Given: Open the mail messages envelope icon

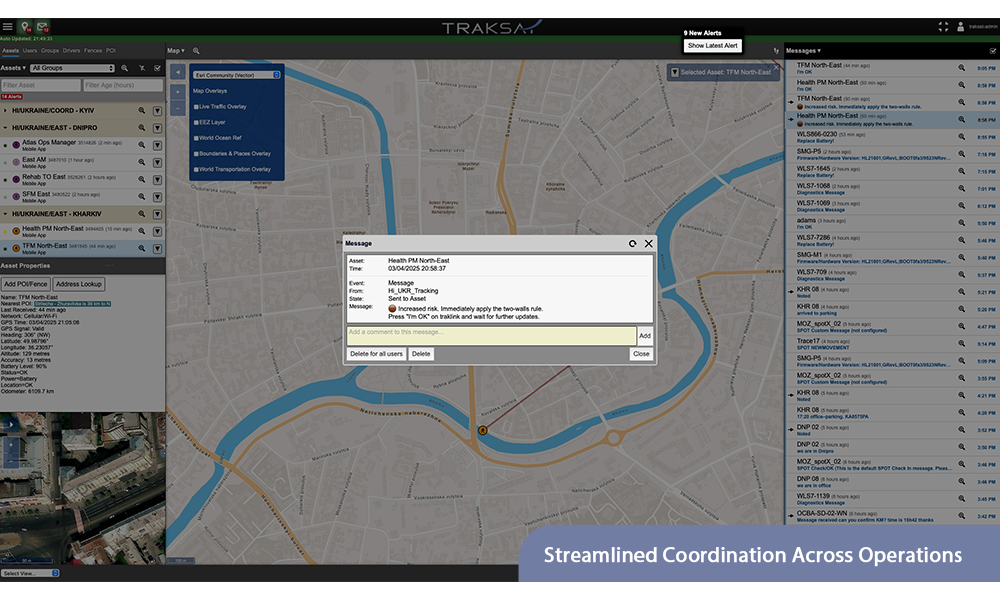Looking at the screenshot, I should tap(42, 27).
